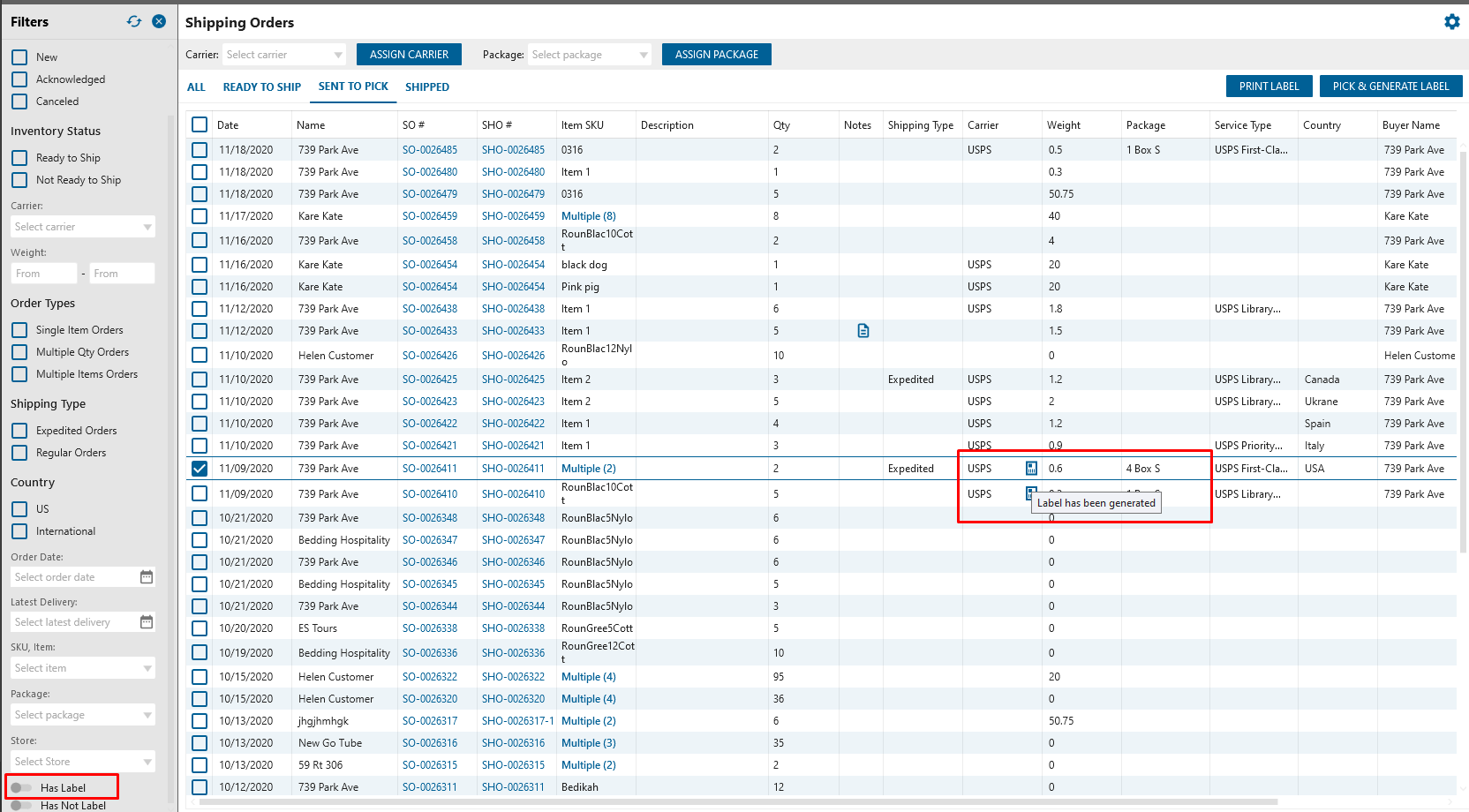The width and height of the screenshot is (1469, 812).
Task: Enable the Has Label toggle
Action: (21, 787)
